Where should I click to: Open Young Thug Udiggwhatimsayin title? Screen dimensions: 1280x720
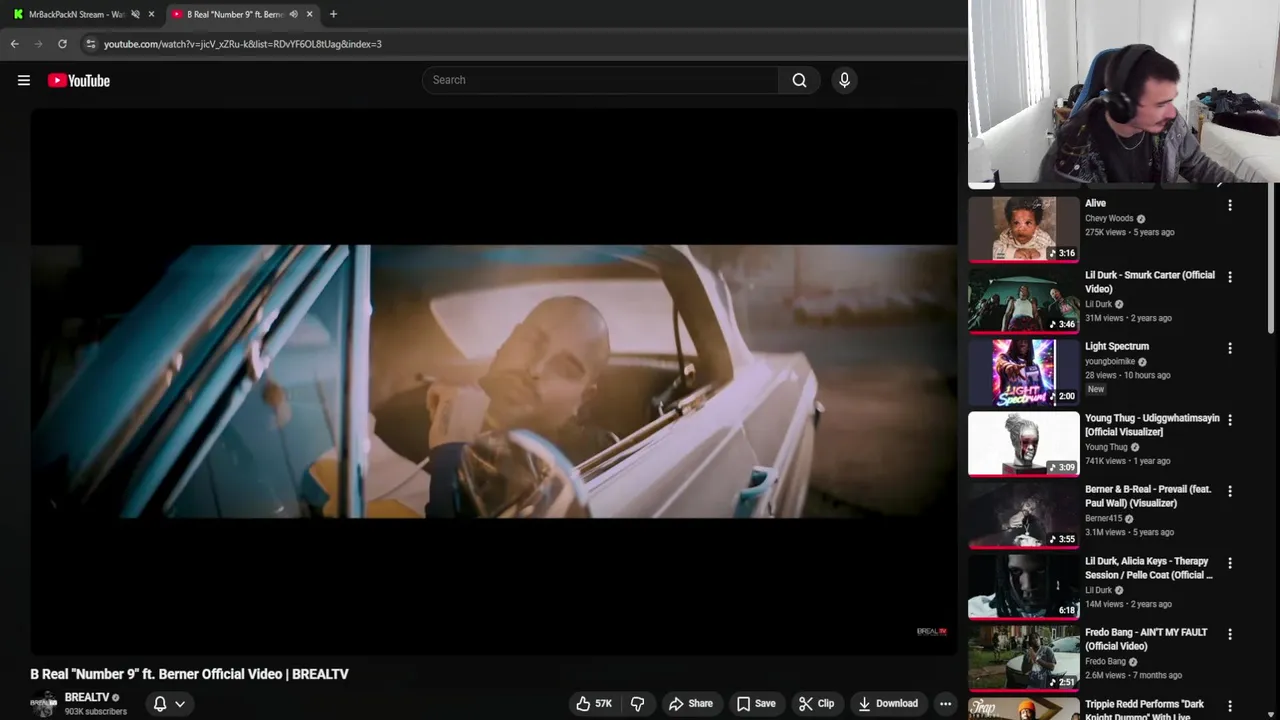pyautogui.click(x=1152, y=425)
